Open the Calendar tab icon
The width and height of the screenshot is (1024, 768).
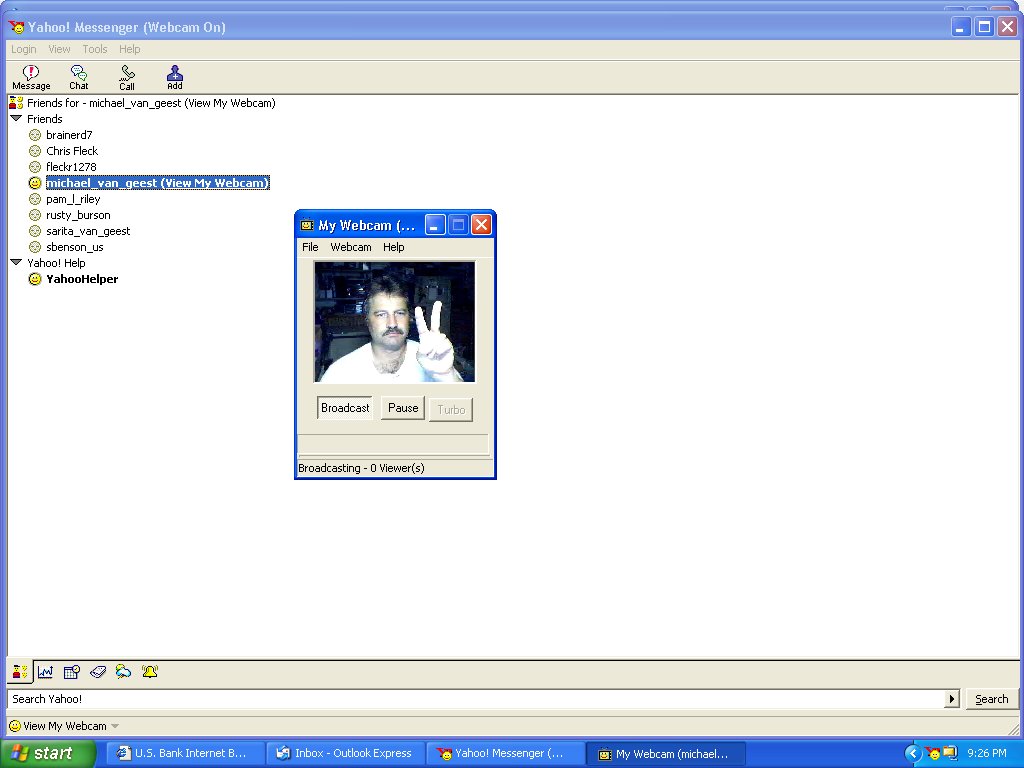click(x=71, y=671)
